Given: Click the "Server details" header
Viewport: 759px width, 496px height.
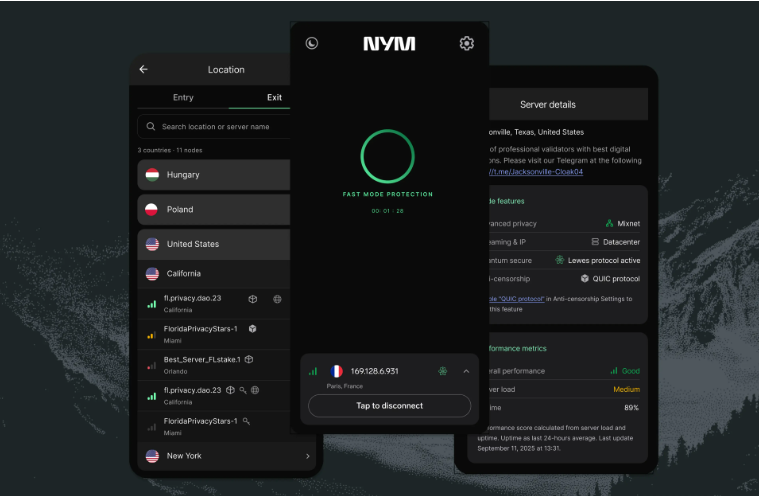Looking at the screenshot, I should click(x=548, y=105).
